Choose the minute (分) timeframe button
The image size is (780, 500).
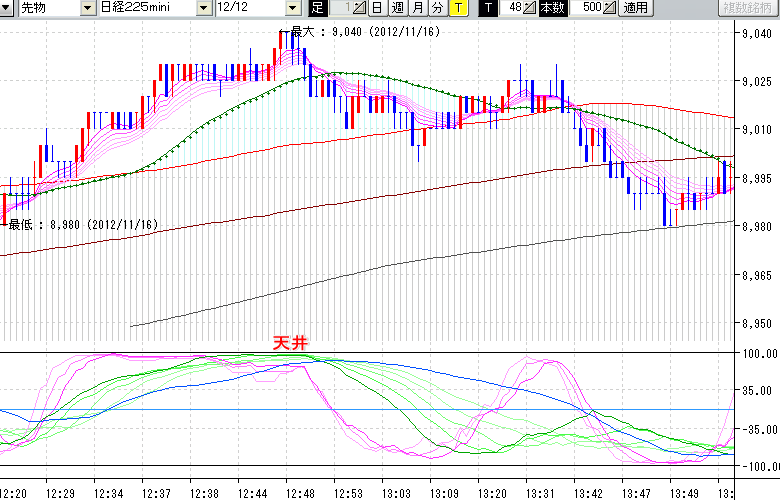coord(437,8)
